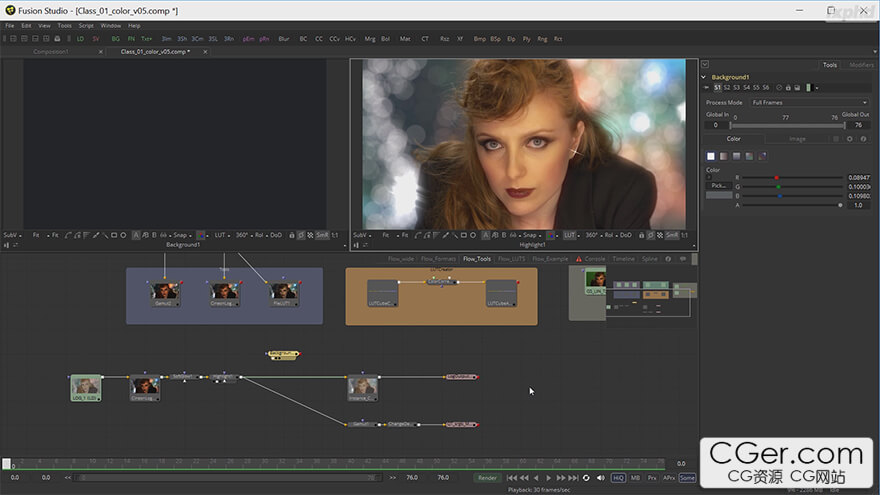Screen dimensions: 880x495
Task: Add an LD Loader tool
Action: [x=80, y=39]
